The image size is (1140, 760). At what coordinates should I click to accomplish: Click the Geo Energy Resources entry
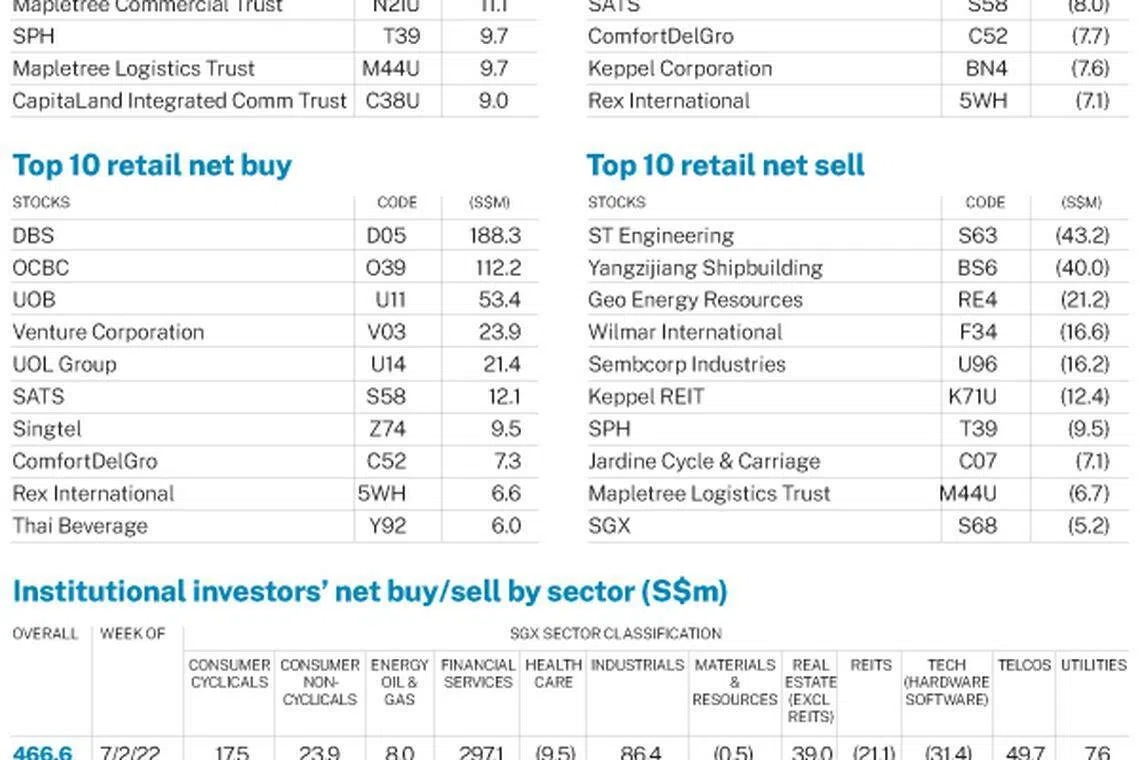pos(695,300)
